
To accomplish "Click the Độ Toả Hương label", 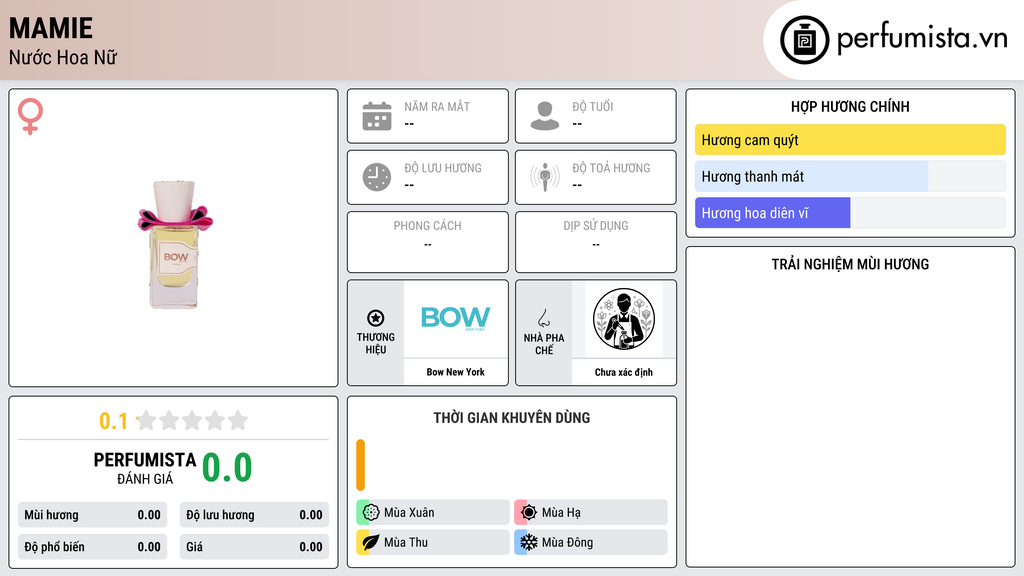I will pos(611,168).
